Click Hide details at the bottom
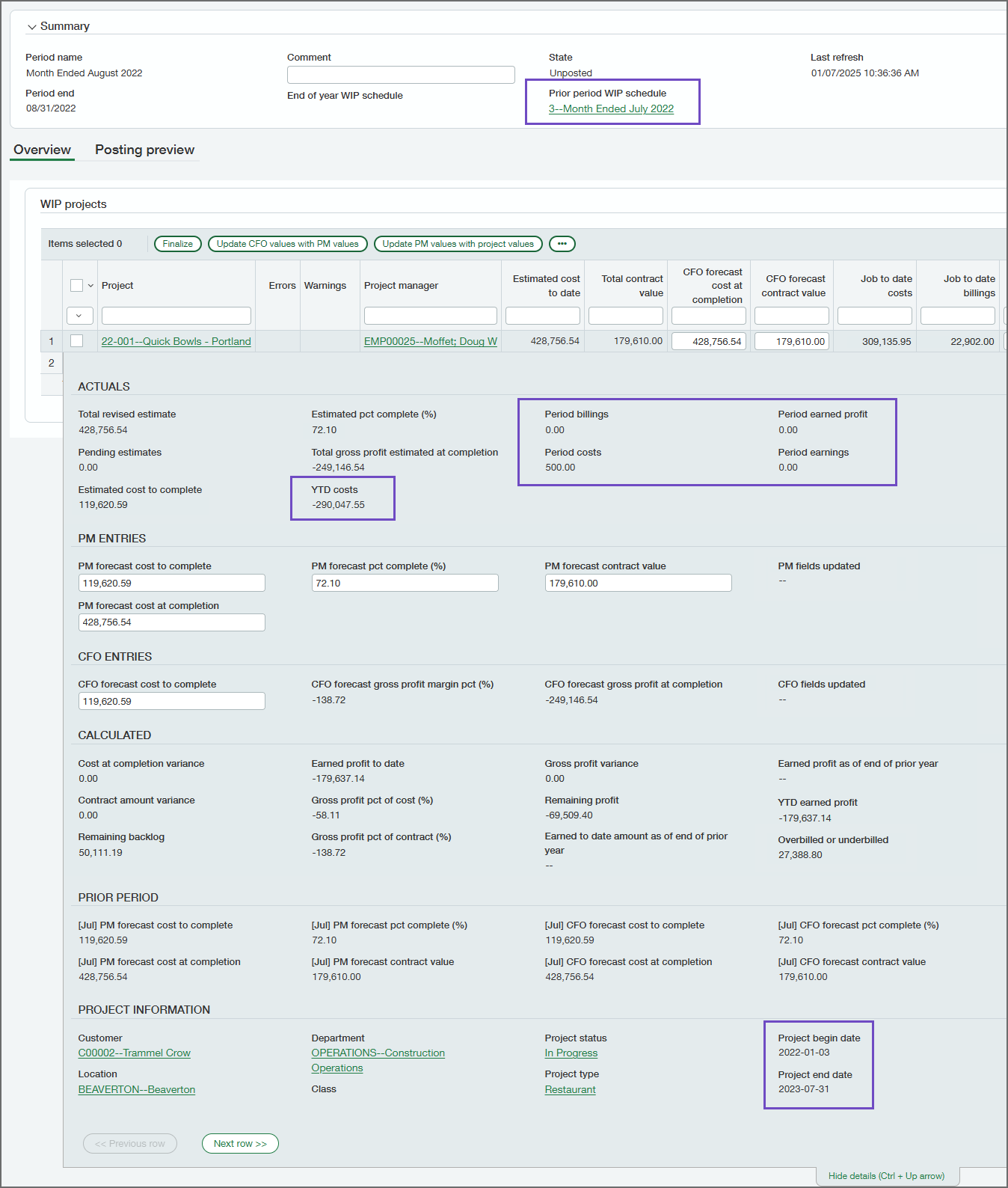The image size is (1008, 1188). point(886,1176)
